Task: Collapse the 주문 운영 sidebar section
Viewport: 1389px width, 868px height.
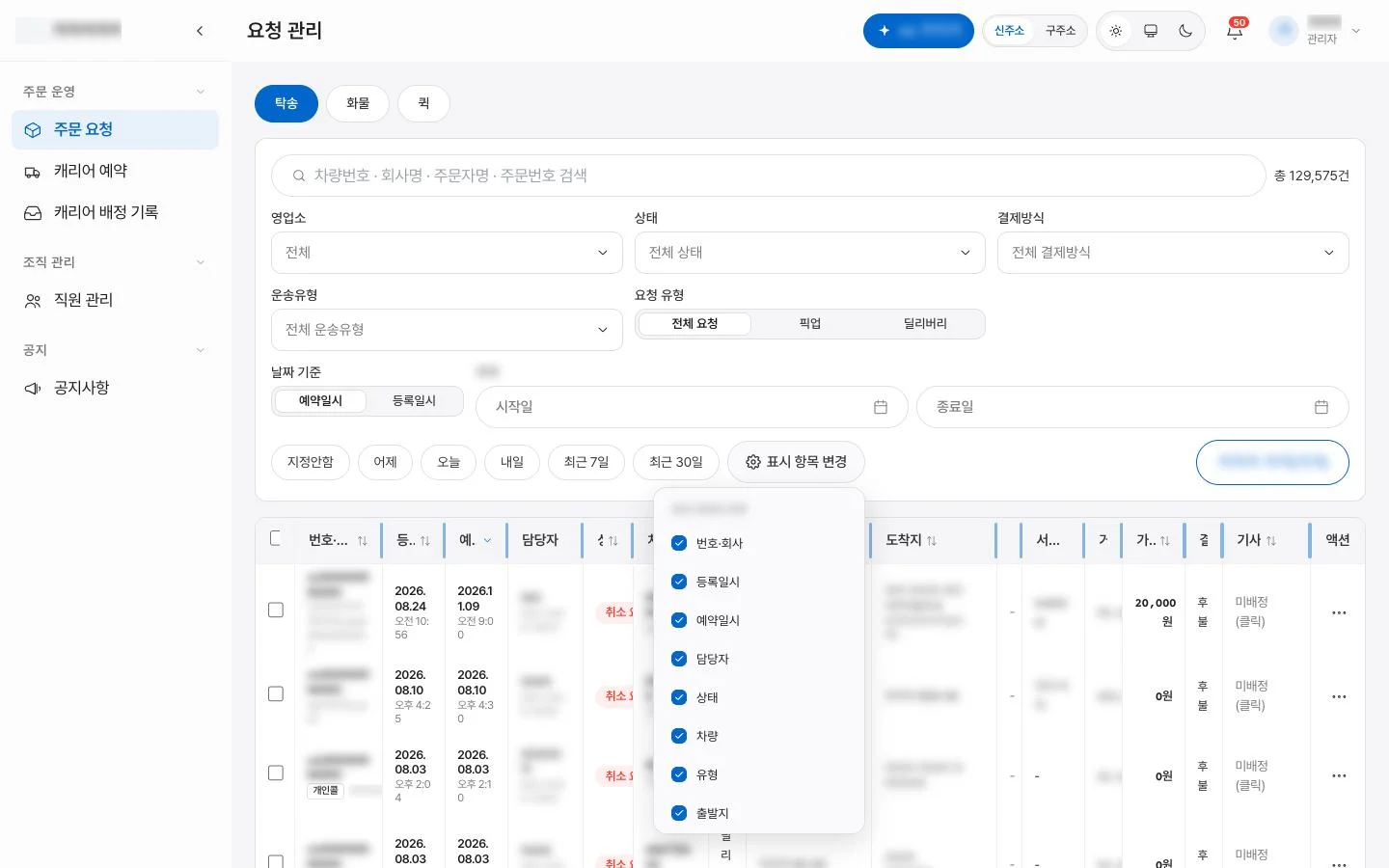Action: tap(201, 92)
